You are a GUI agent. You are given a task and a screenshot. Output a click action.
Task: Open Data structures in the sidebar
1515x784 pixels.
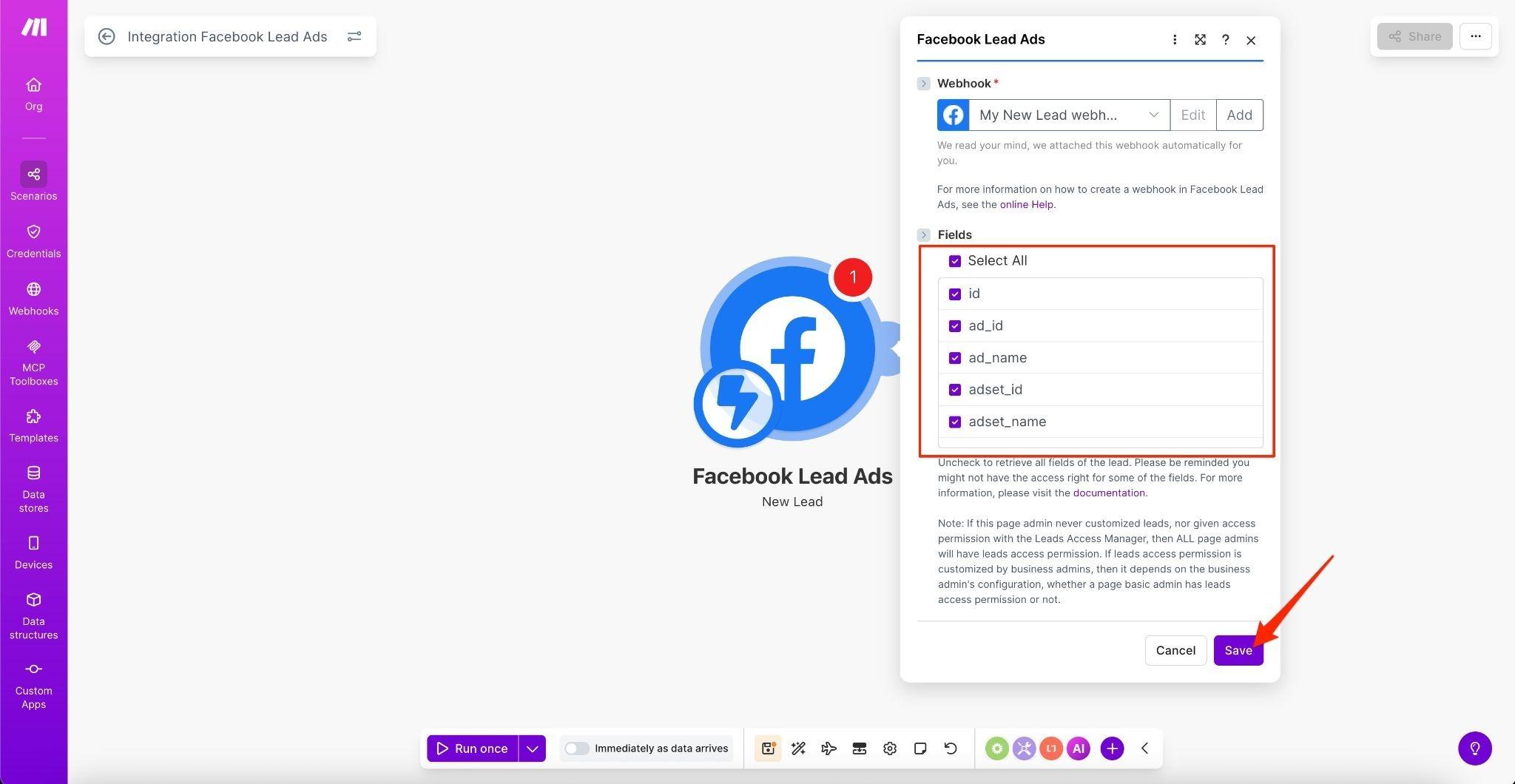coord(33,615)
